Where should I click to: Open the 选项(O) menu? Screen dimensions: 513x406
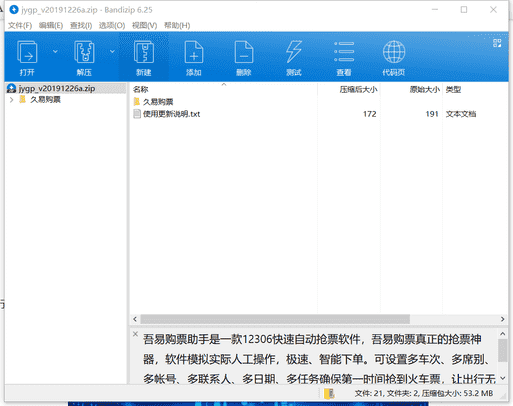coord(112,25)
